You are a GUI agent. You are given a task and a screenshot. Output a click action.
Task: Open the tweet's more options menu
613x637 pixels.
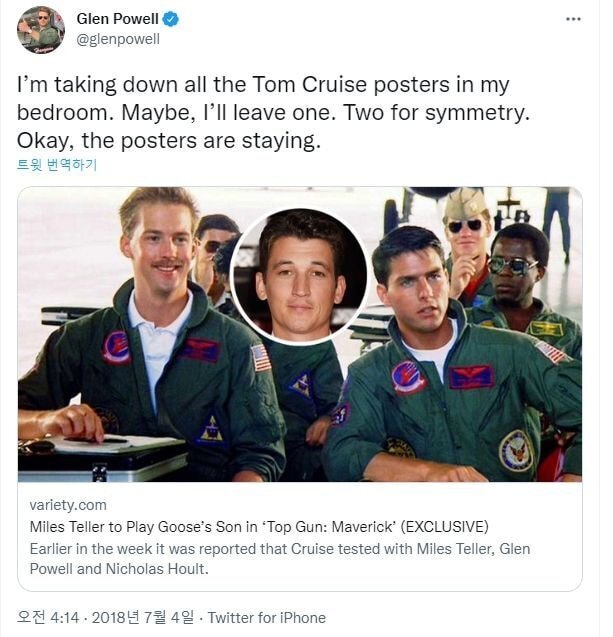point(572,19)
